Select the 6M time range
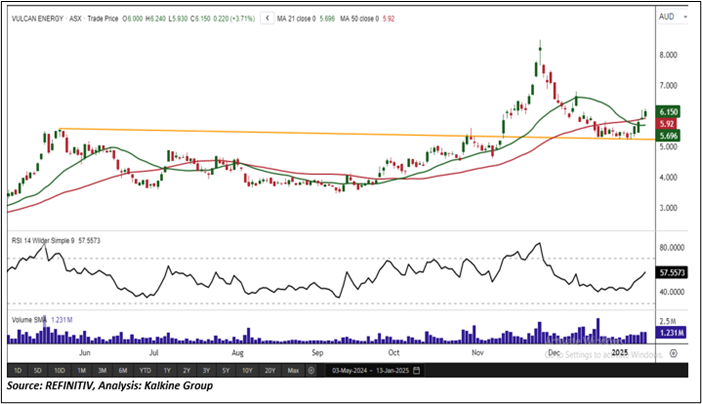Viewport: 702px width, 404px height. pyautogui.click(x=123, y=370)
